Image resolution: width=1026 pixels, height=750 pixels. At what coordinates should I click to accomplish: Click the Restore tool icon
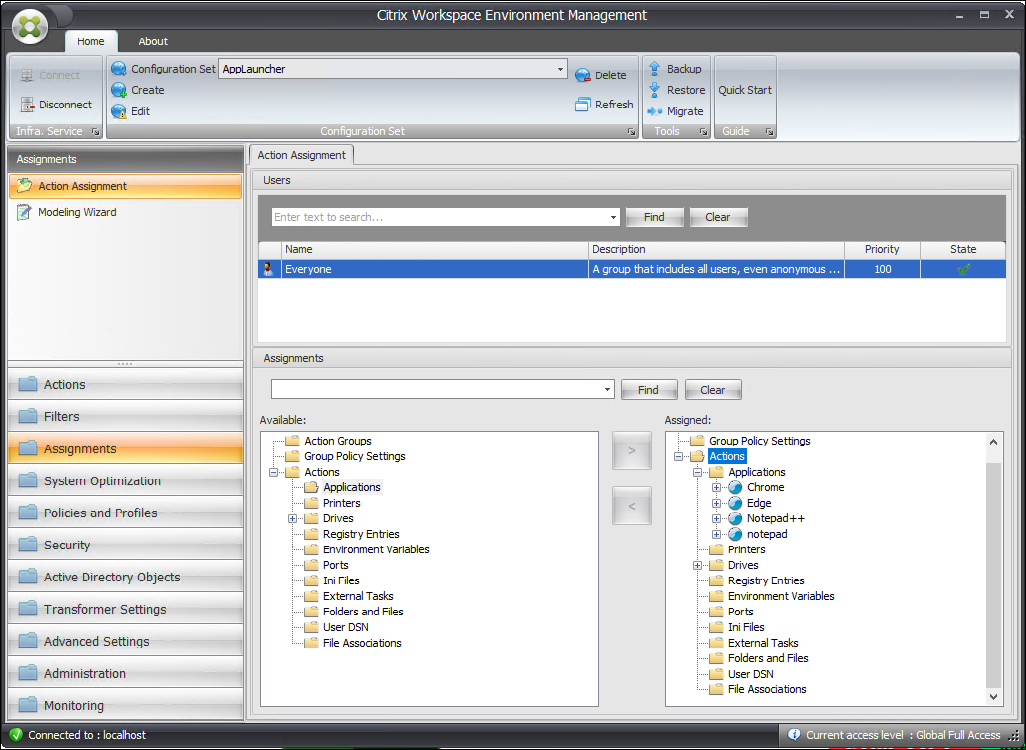point(656,90)
